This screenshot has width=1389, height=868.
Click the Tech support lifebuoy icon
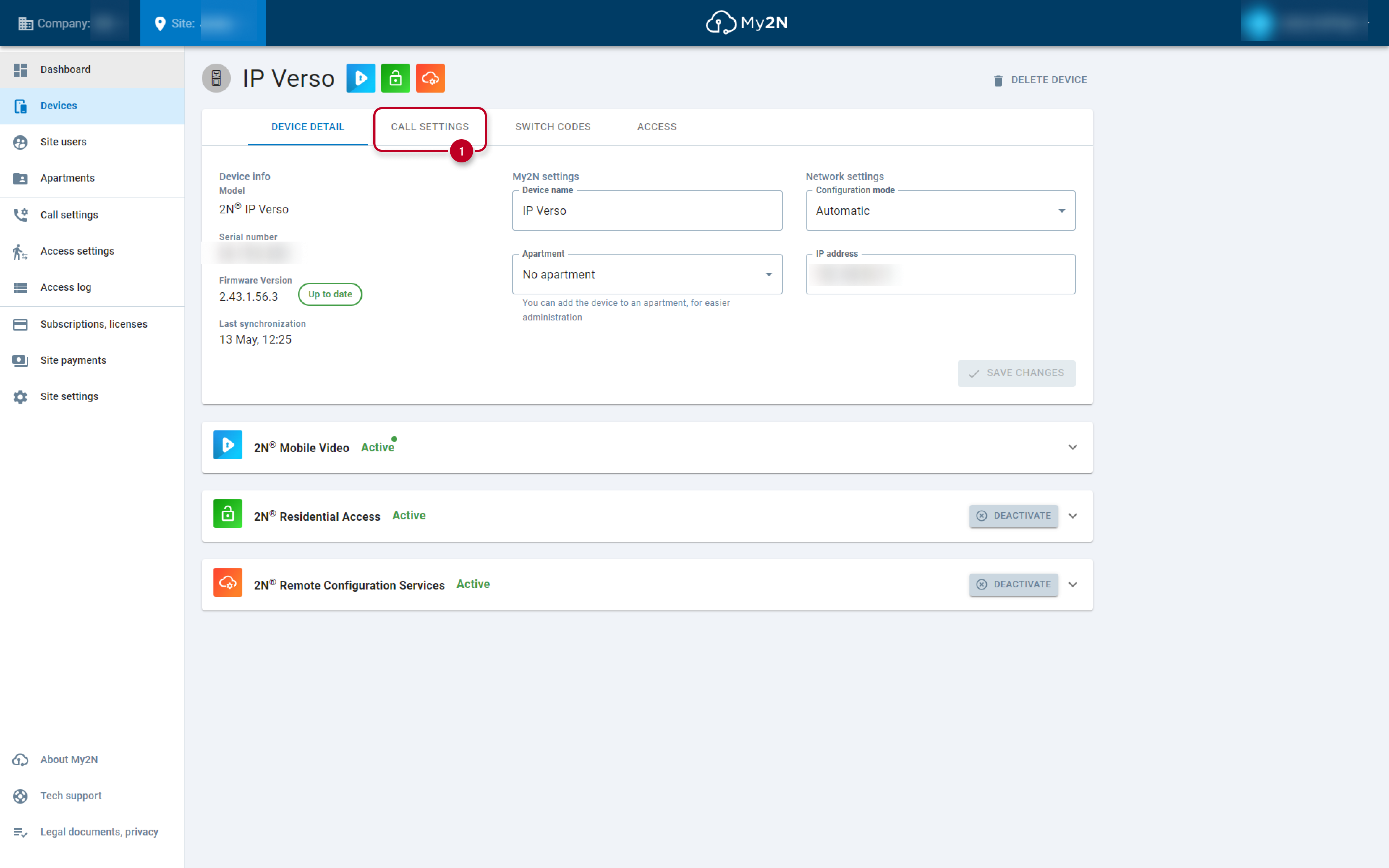pos(20,796)
